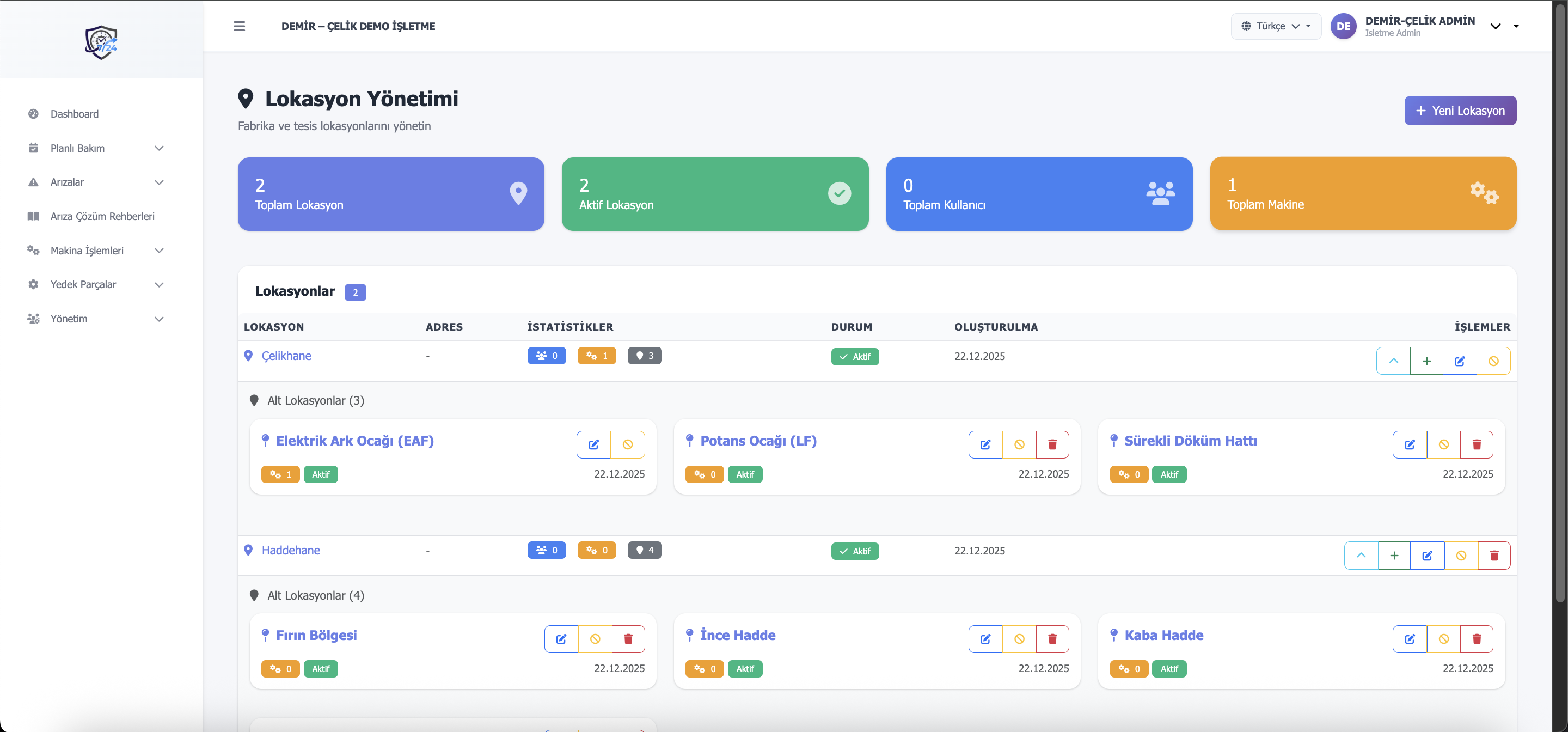Disable İnce Hadde with the ban icon
The image size is (1568, 732).
pyautogui.click(x=1019, y=639)
